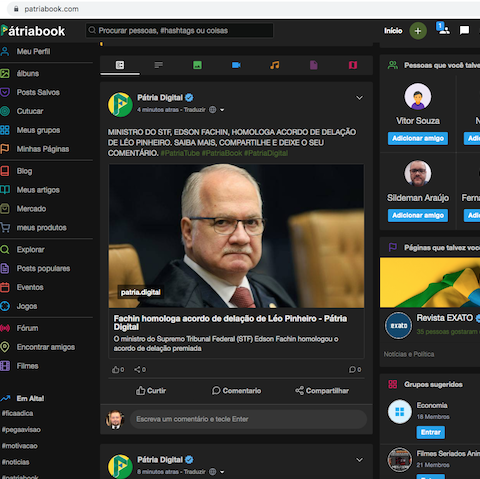Open Eventos in sidebar

22,287
